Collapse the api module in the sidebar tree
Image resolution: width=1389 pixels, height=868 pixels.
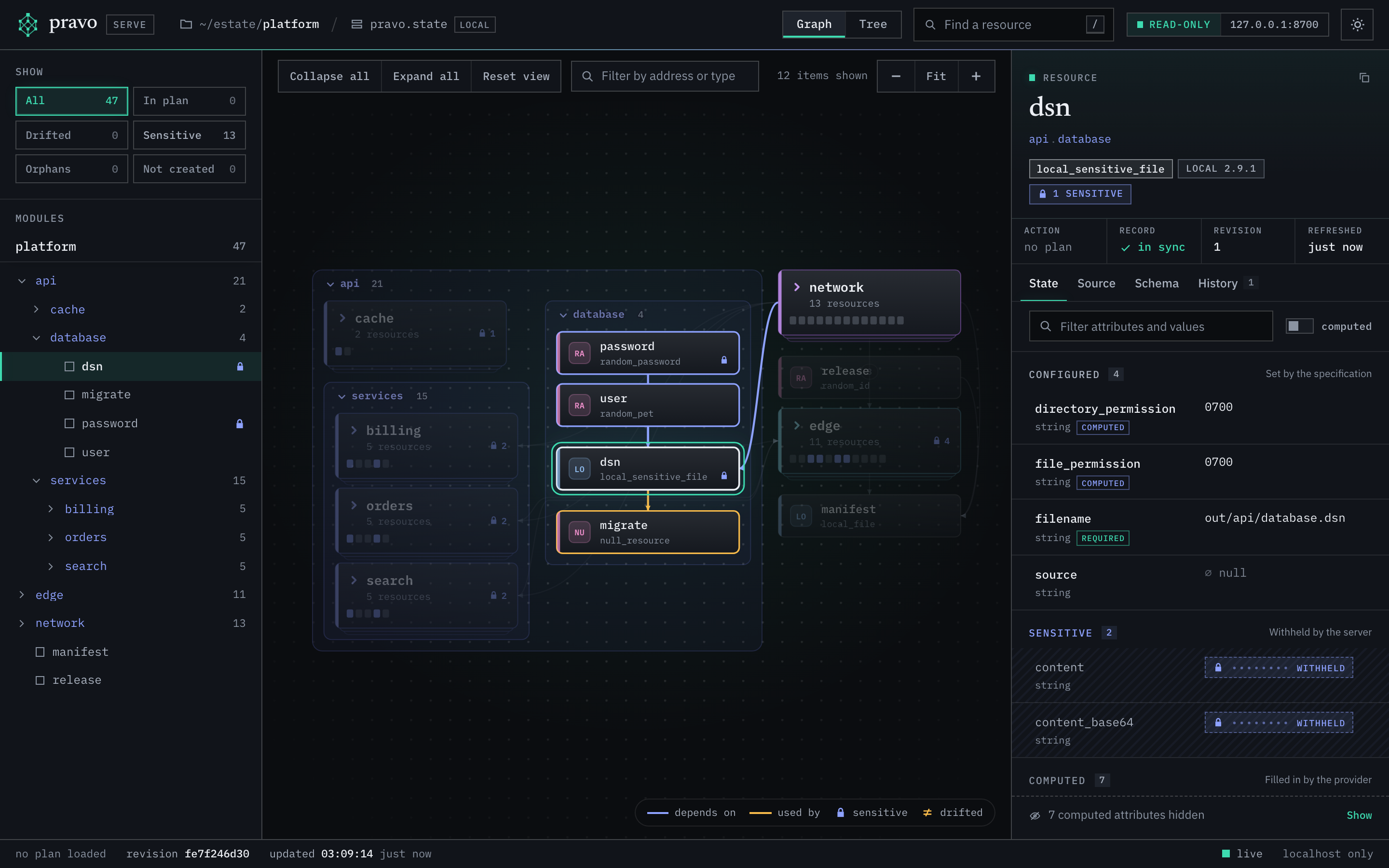(22, 281)
